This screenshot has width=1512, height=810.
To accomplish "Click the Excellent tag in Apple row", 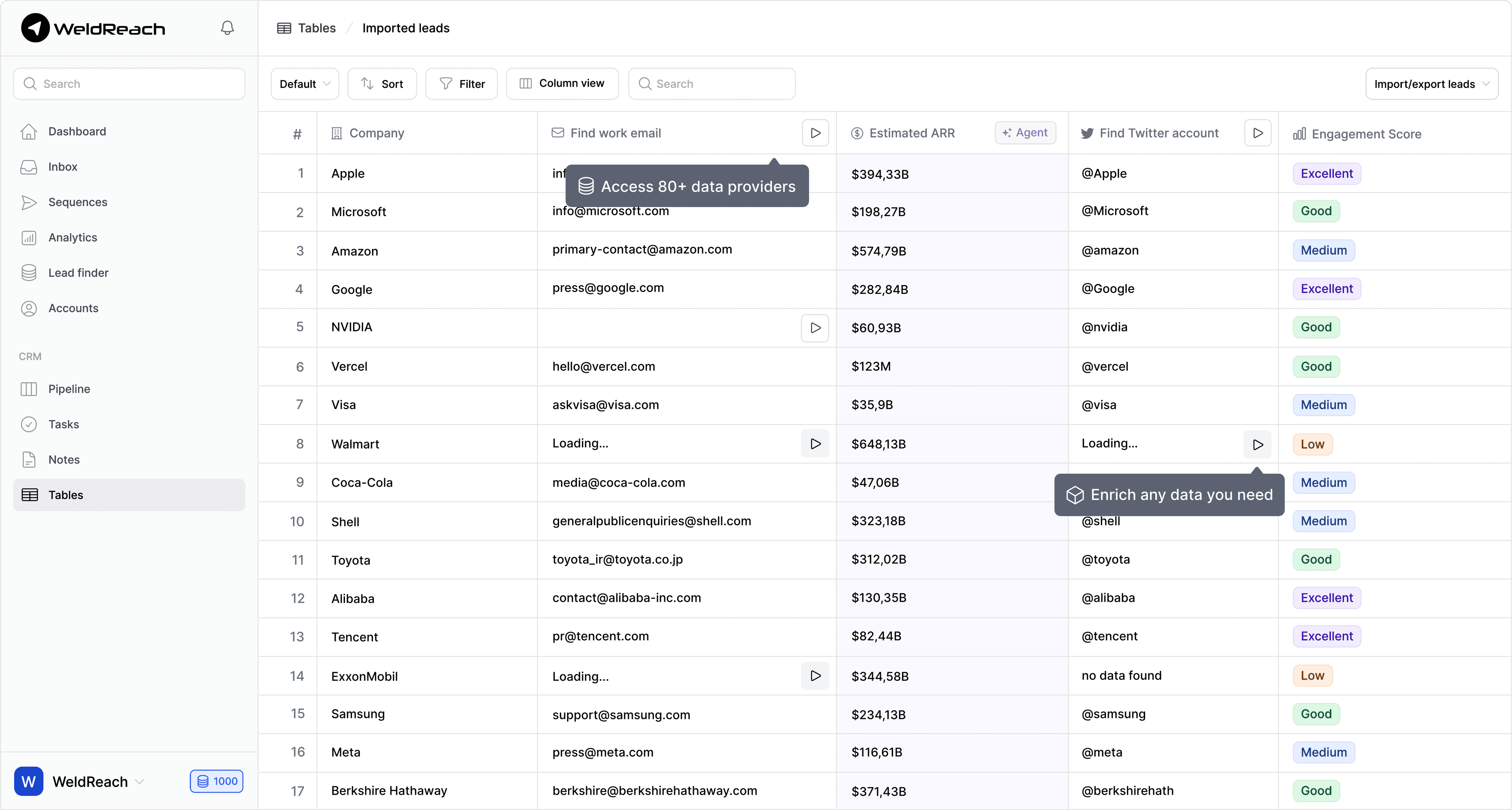I will pos(1327,174).
